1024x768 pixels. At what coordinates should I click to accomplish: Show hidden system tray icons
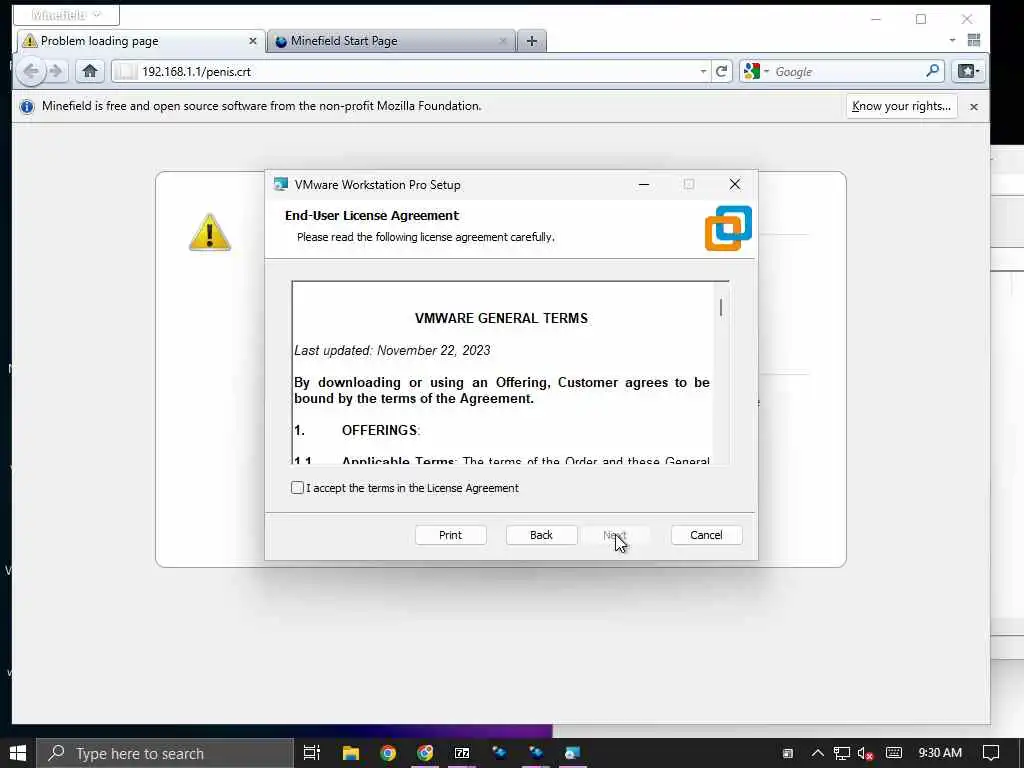click(x=818, y=753)
